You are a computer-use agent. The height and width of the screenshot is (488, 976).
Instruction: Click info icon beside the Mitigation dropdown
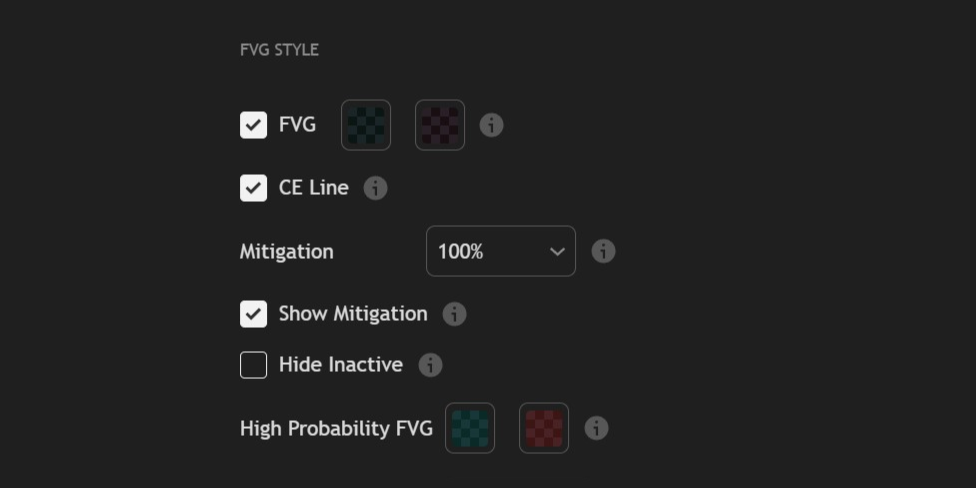603,251
